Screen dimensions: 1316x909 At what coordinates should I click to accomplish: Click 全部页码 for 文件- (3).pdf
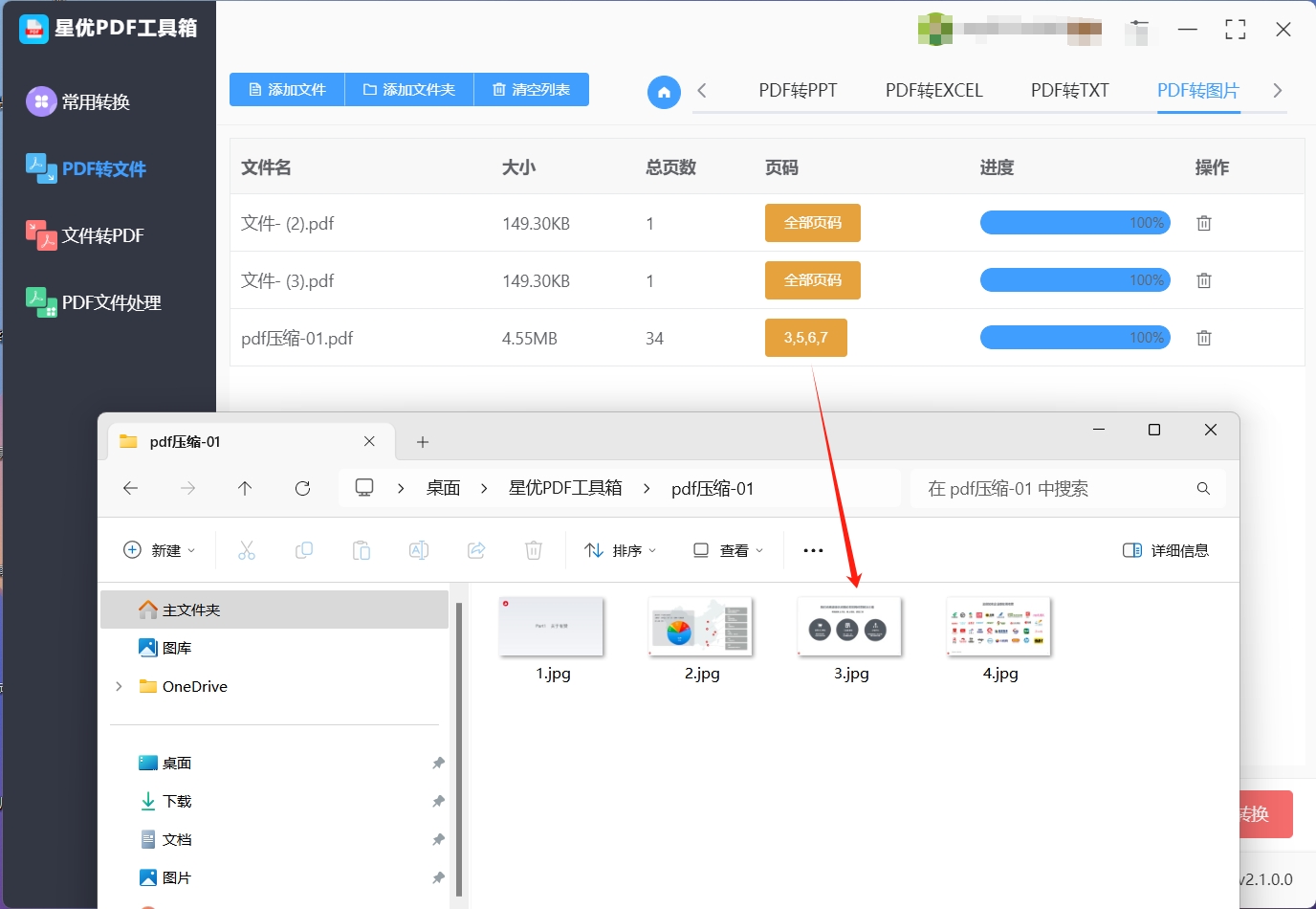813,280
